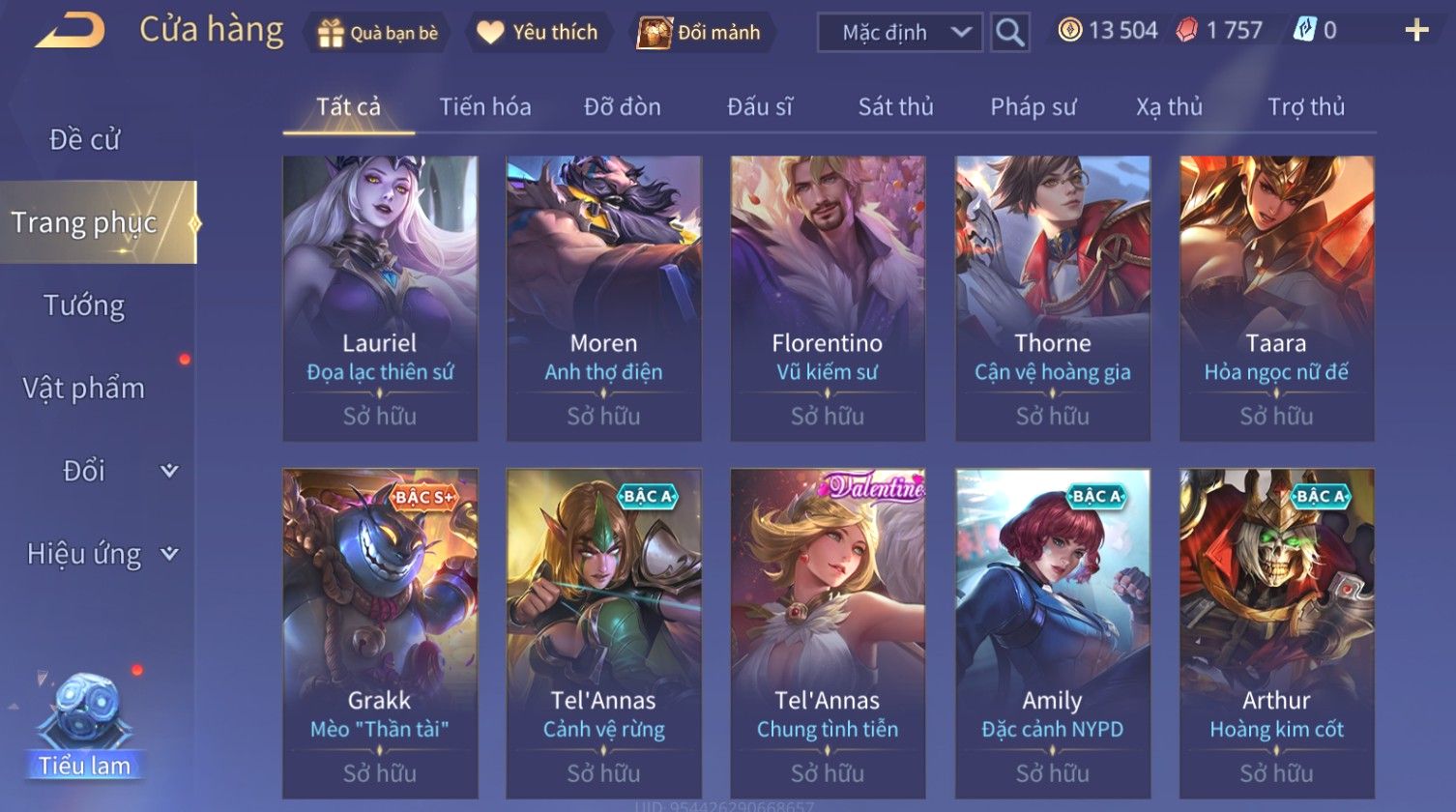
Task: Open the Tiểu lam robot assistant
Action: (85, 727)
